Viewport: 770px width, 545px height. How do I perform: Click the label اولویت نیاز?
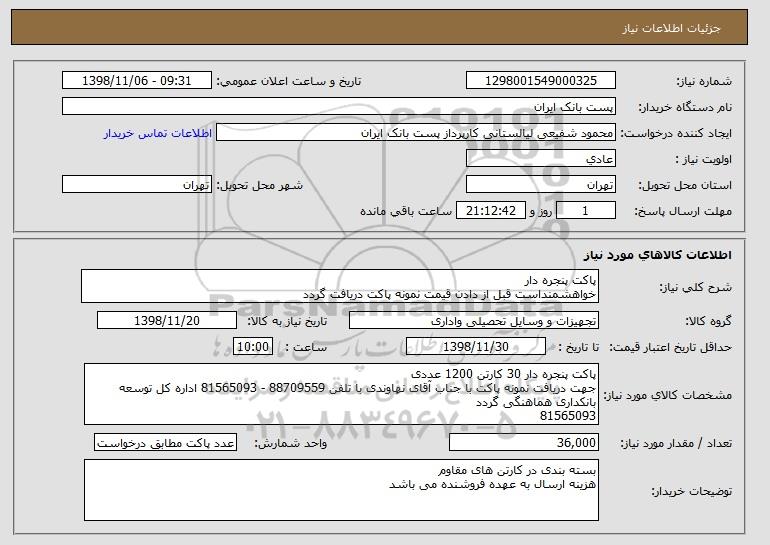[x=704, y=160]
